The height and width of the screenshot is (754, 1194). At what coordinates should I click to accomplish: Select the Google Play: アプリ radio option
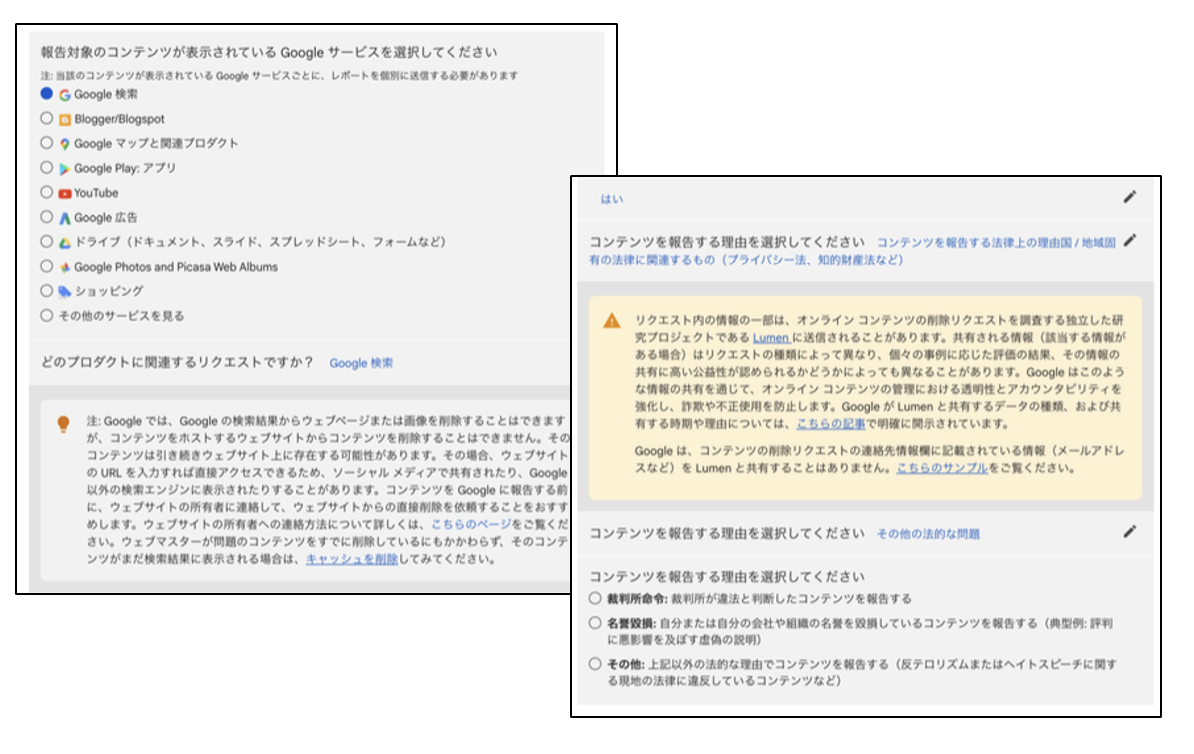(x=46, y=168)
